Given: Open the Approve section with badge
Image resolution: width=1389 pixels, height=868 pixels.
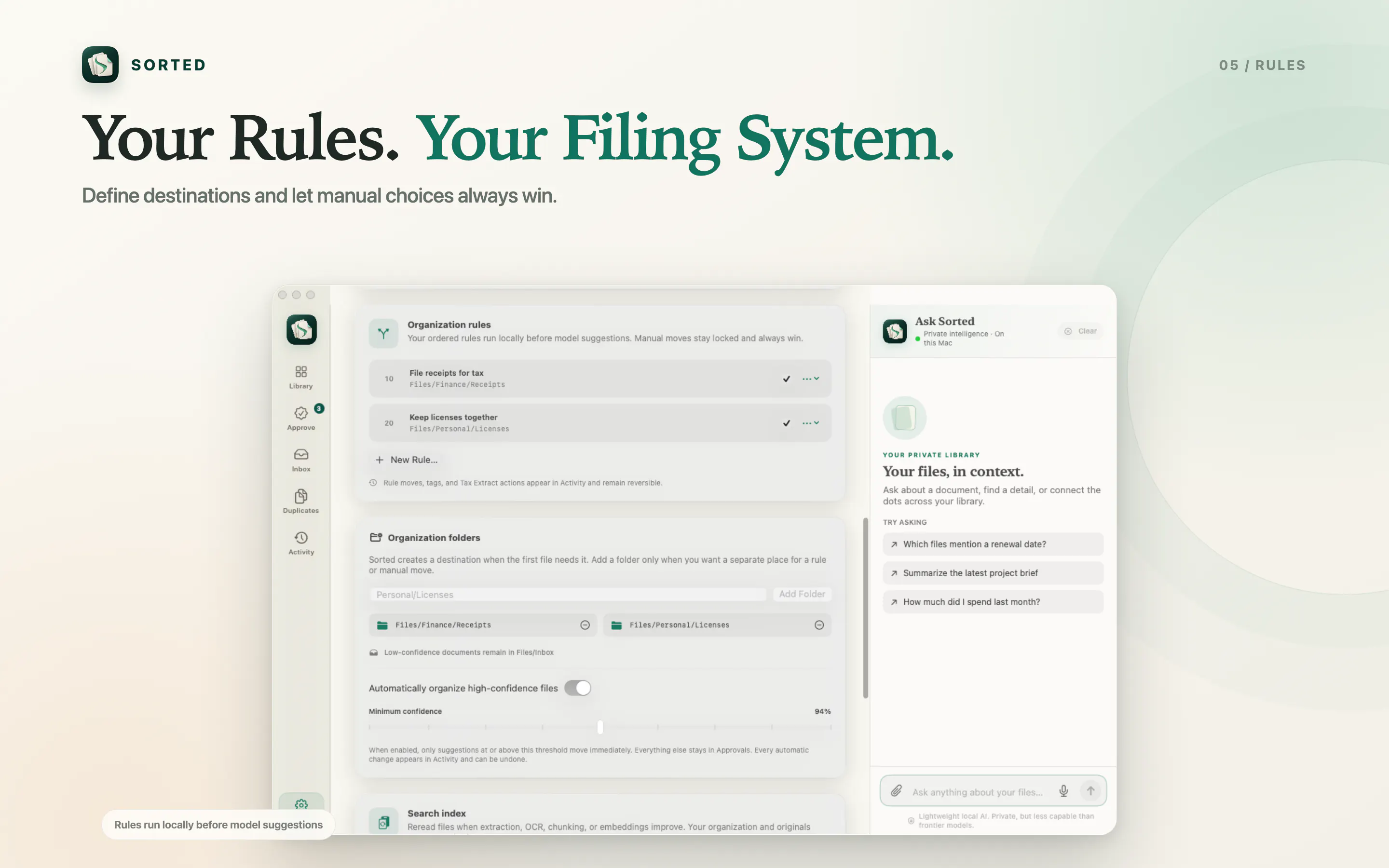Looking at the screenshot, I should 301,419.
